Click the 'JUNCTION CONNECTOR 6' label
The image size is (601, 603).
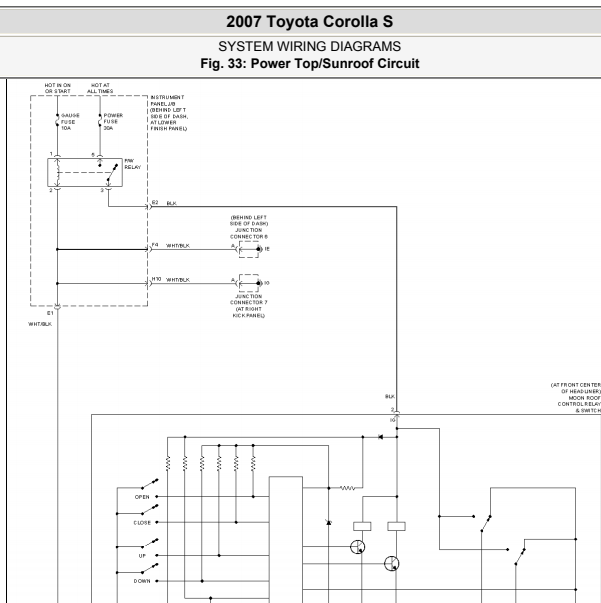click(249, 233)
